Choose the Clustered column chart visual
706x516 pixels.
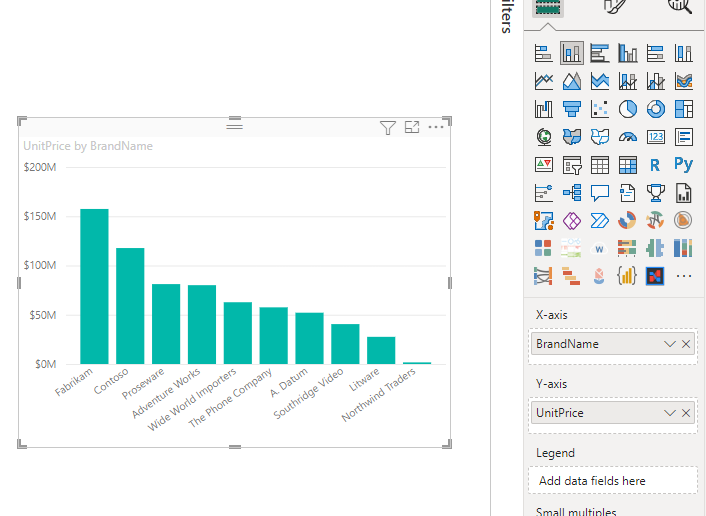click(628, 53)
